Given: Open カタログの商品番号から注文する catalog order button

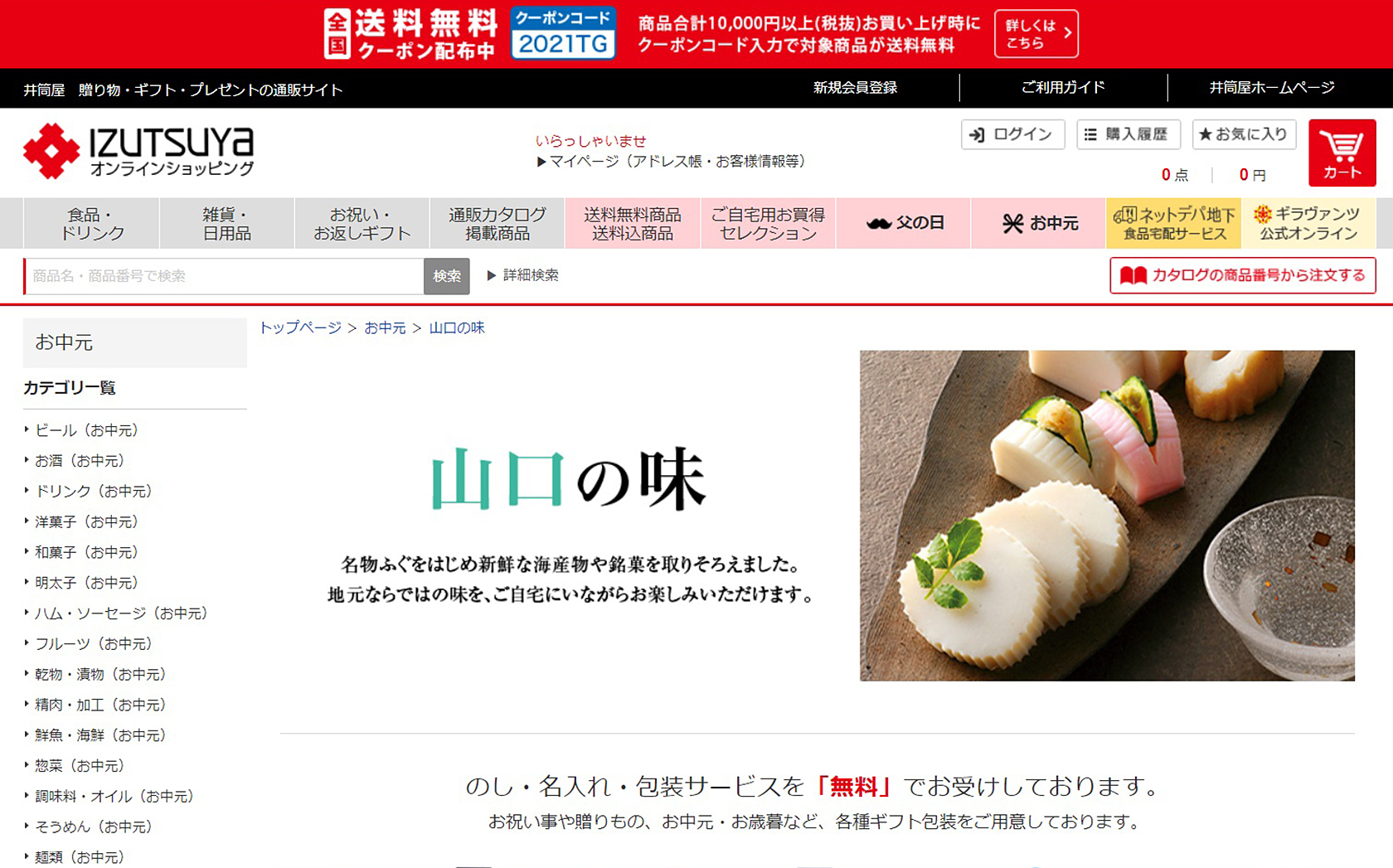Looking at the screenshot, I should click(x=1242, y=275).
